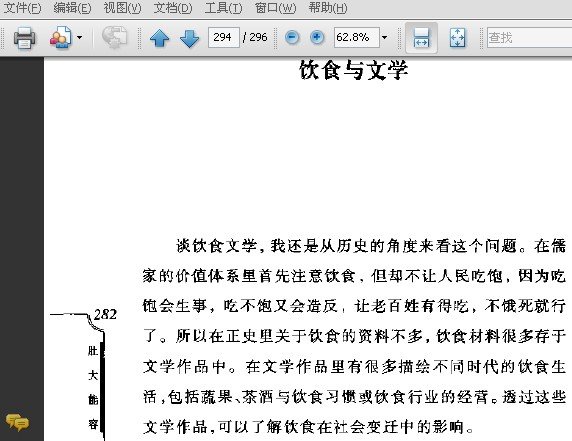Click the collaborate people icon
The width and height of the screenshot is (572, 441).
[61, 37]
